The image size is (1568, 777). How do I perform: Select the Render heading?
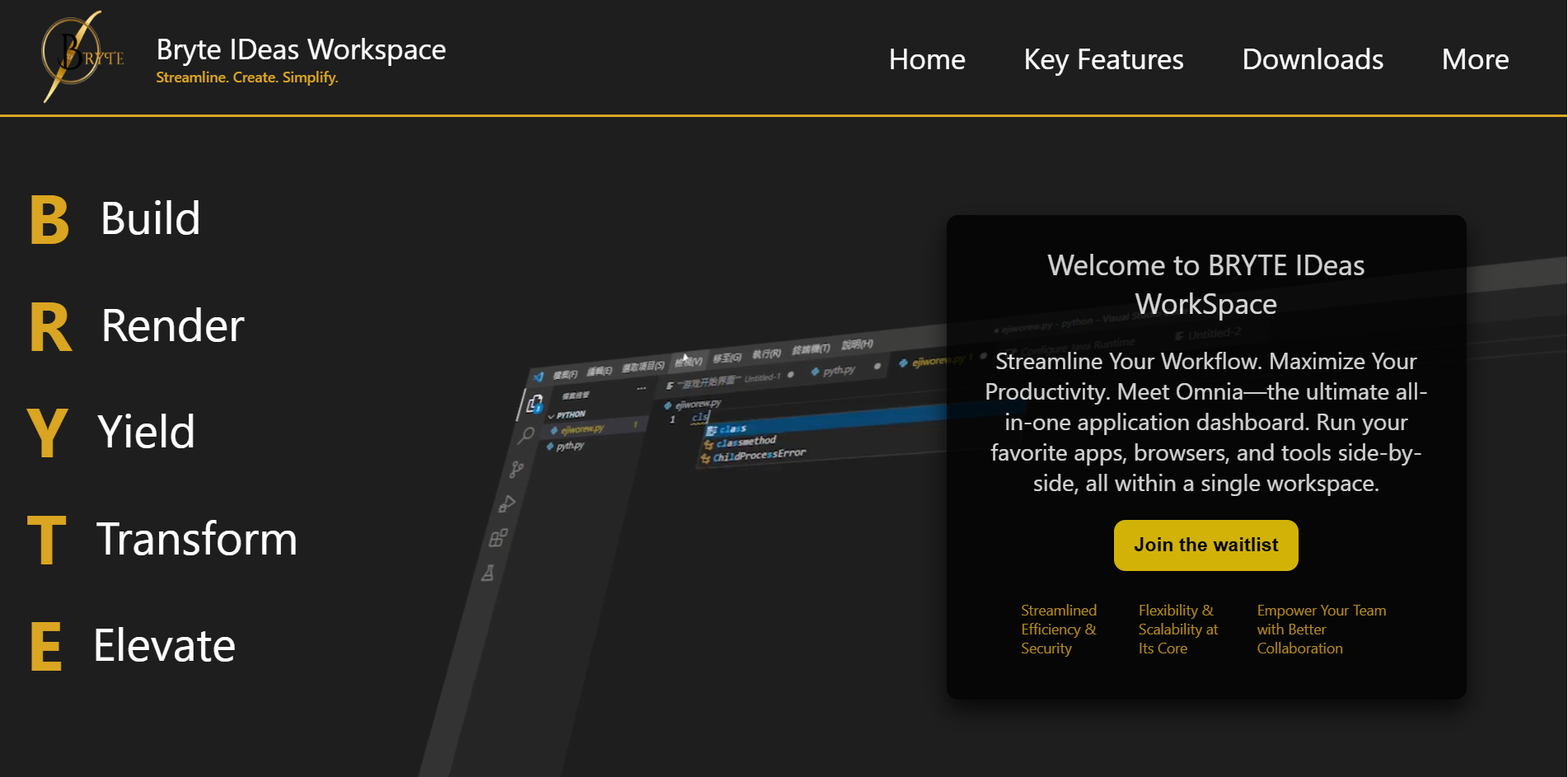(x=172, y=325)
